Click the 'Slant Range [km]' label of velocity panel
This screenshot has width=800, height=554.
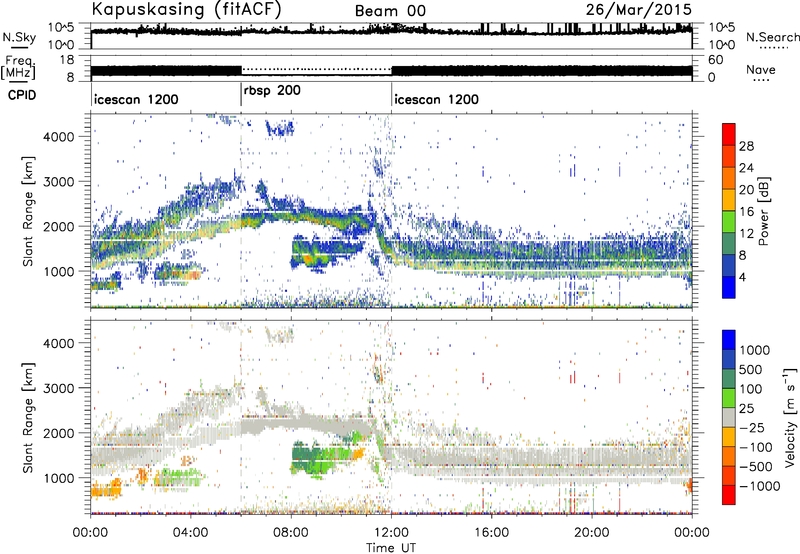tap(28, 418)
